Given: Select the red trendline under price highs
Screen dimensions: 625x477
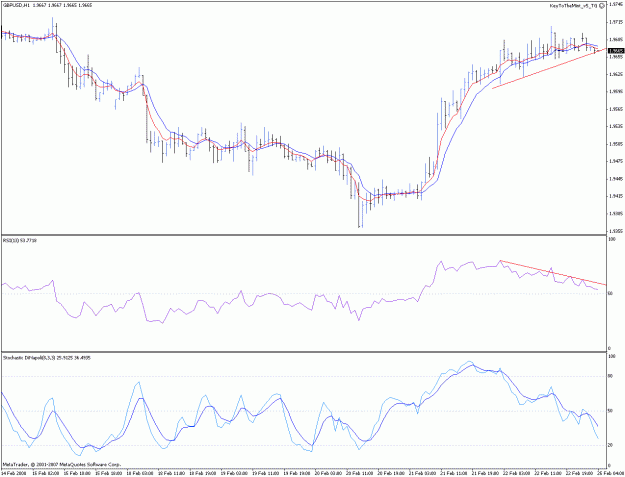Looking at the screenshot, I should pos(549,69).
